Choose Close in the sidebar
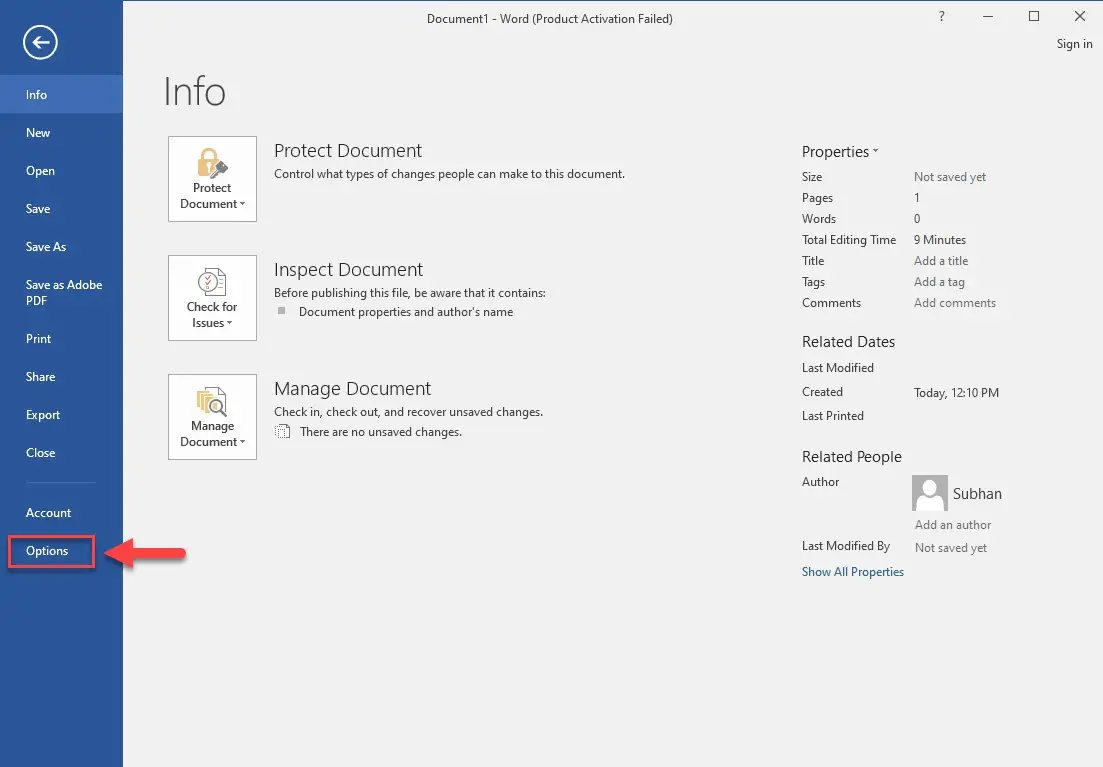The width and height of the screenshot is (1103, 767). (x=61, y=452)
